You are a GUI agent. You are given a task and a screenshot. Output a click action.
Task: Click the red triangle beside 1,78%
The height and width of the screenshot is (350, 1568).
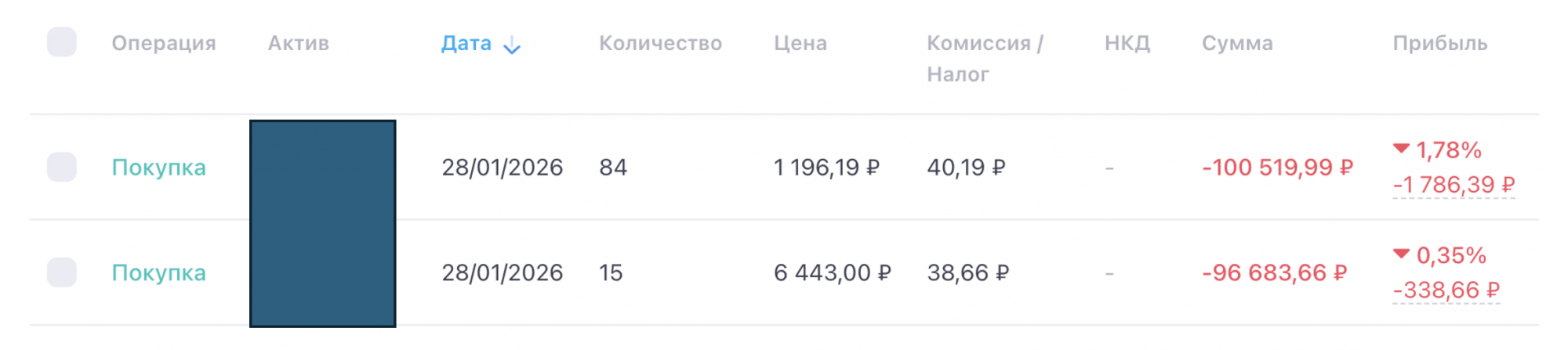[x=1401, y=149]
